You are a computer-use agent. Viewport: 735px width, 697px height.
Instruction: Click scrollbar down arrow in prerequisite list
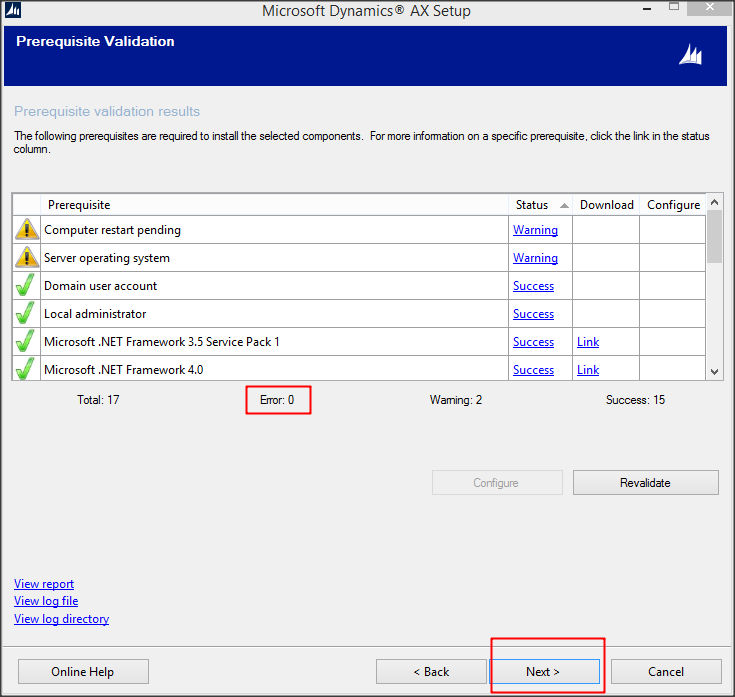coord(714,372)
